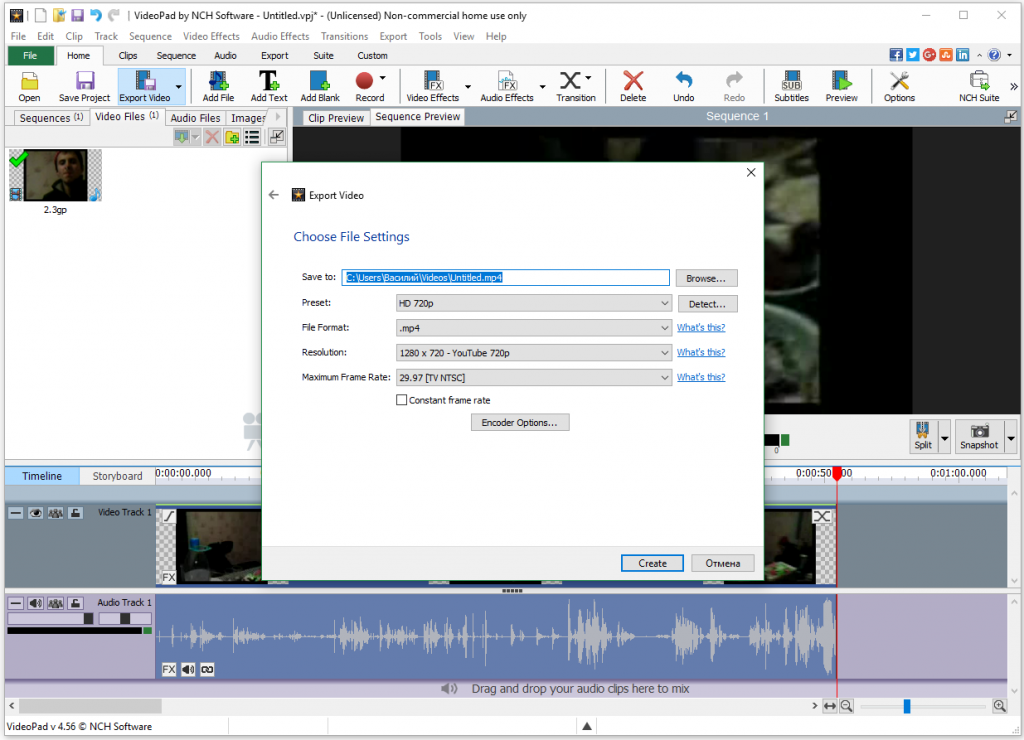Open Encoder Options...
1024x740 pixels.
(x=520, y=423)
